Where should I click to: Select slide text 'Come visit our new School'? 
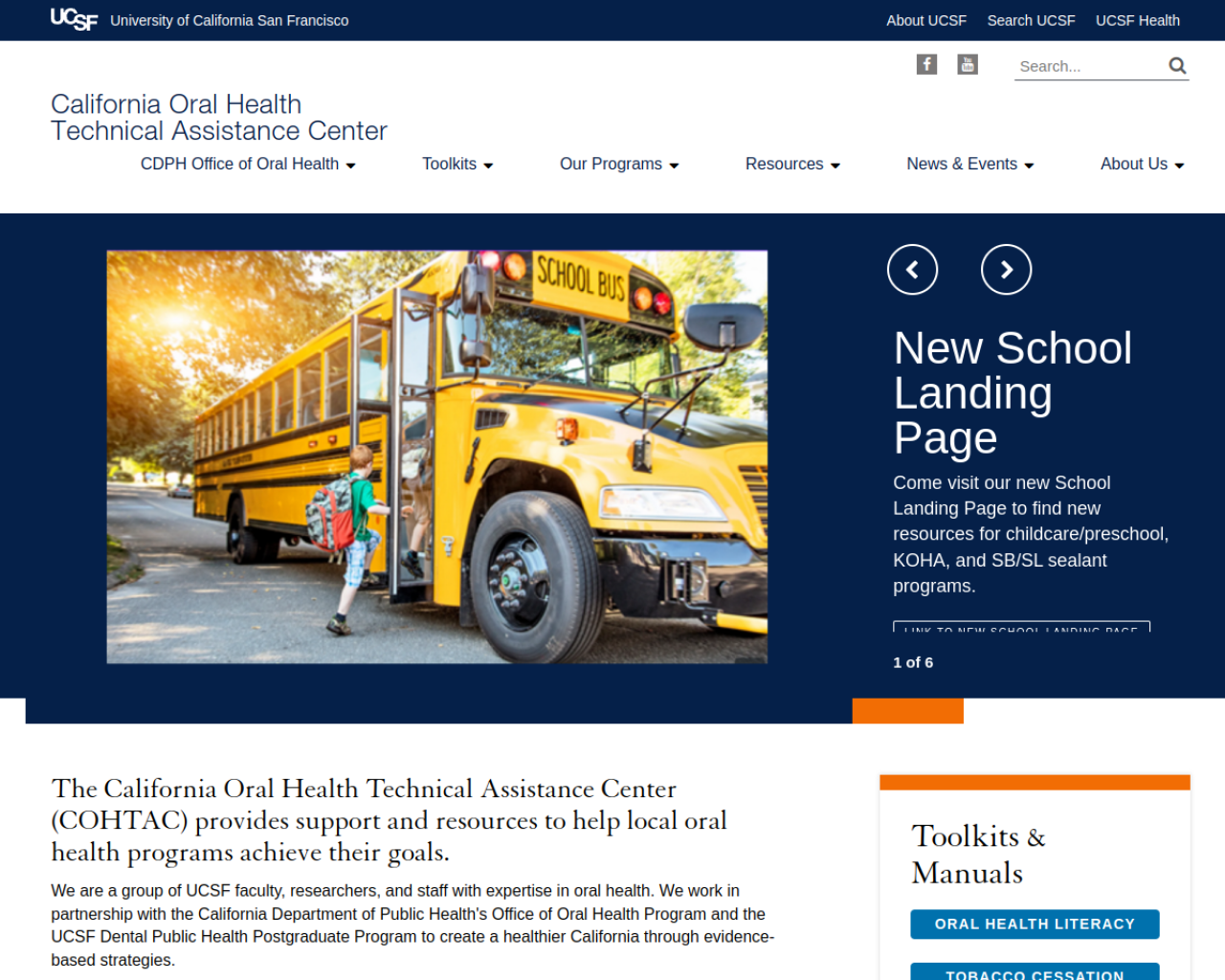(1031, 534)
